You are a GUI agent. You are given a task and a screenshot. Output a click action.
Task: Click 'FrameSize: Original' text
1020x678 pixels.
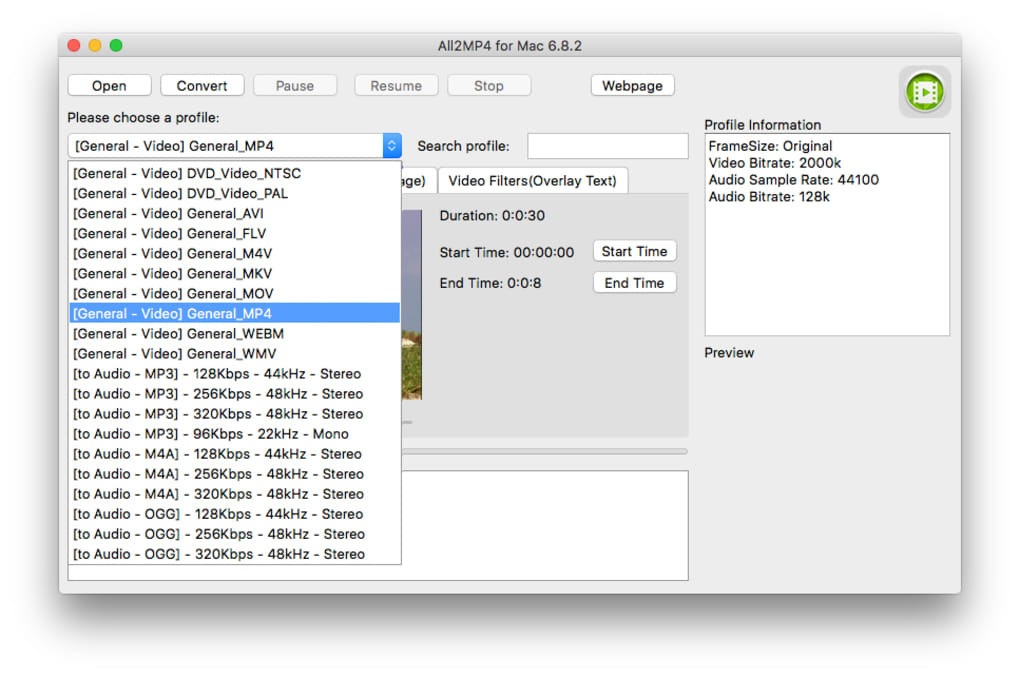click(770, 146)
